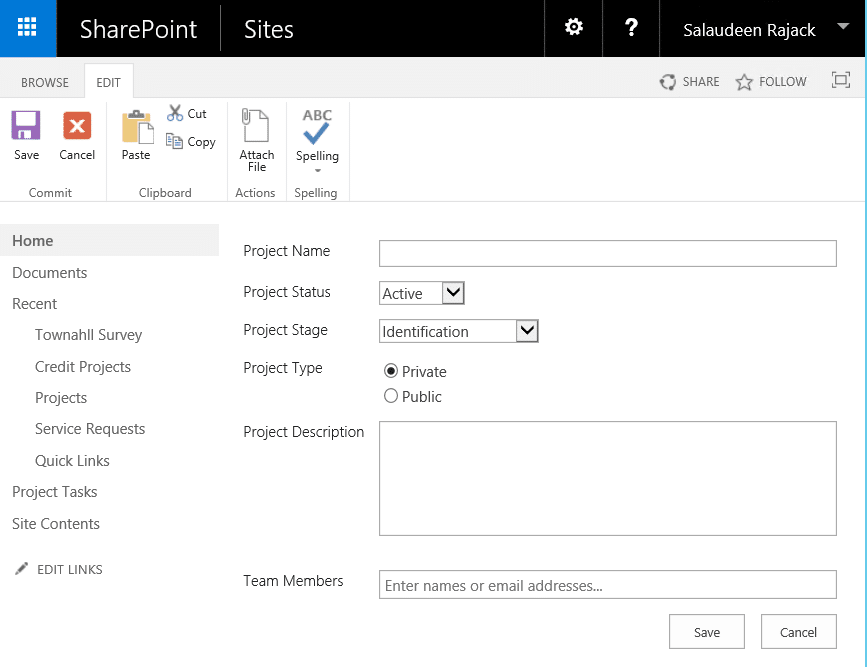Image resolution: width=867 pixels, height=667 pixels.
Task: Click the Save button below the form
Action: (x=706, y=631)
